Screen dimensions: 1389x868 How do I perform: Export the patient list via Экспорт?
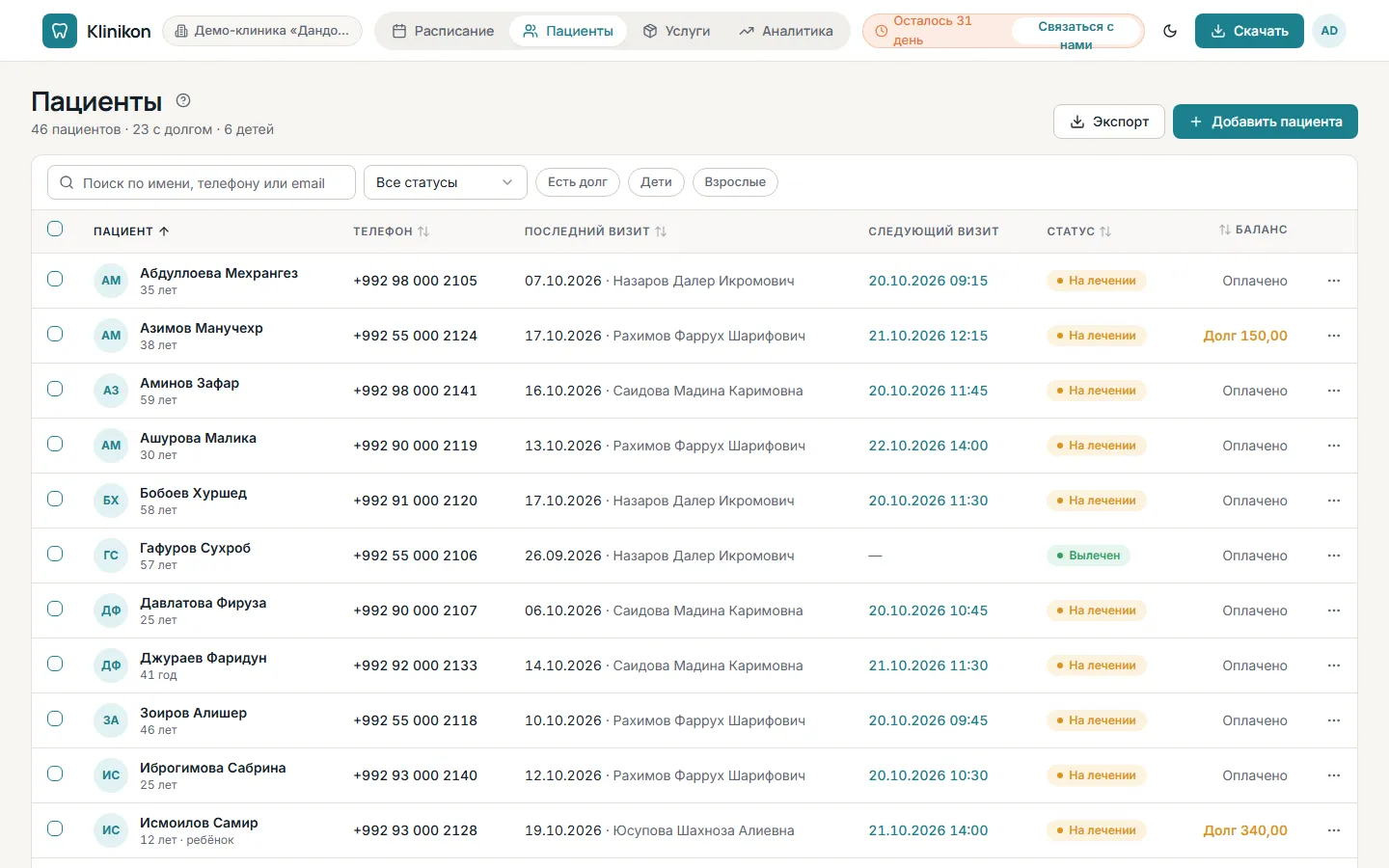[1109, 122]
